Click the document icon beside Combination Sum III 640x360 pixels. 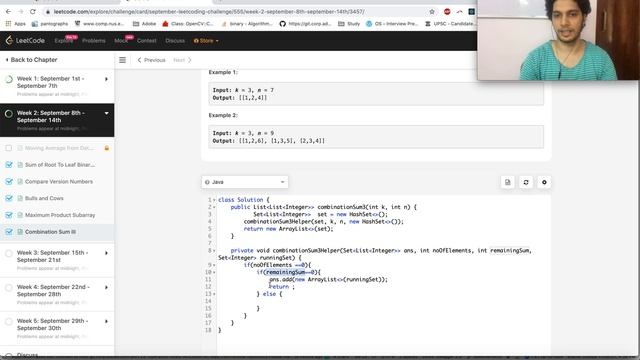tap(20, 232)
